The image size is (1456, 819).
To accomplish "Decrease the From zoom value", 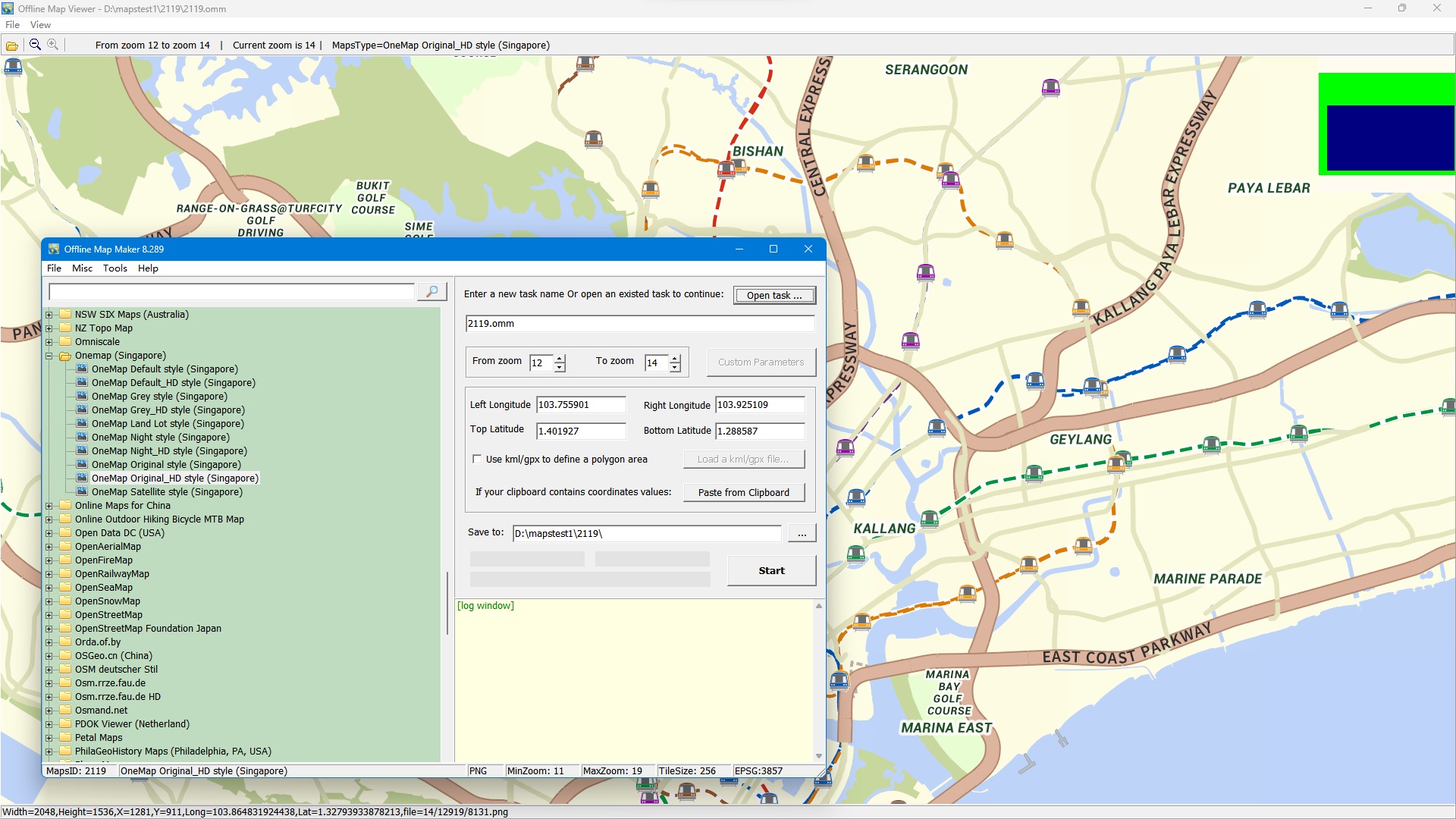I will [560, 367].
